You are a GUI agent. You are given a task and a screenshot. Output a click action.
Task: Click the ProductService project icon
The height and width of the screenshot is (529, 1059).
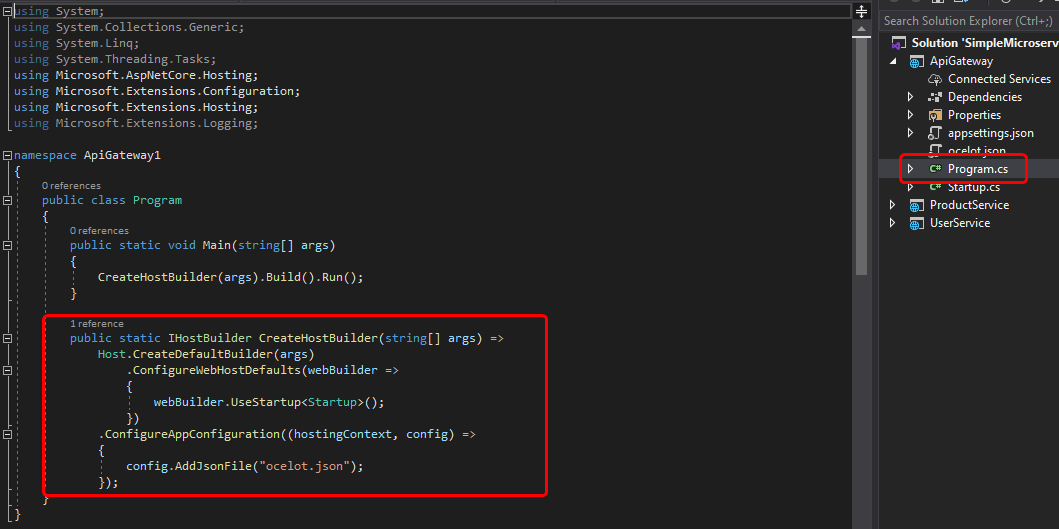point(916,205)
